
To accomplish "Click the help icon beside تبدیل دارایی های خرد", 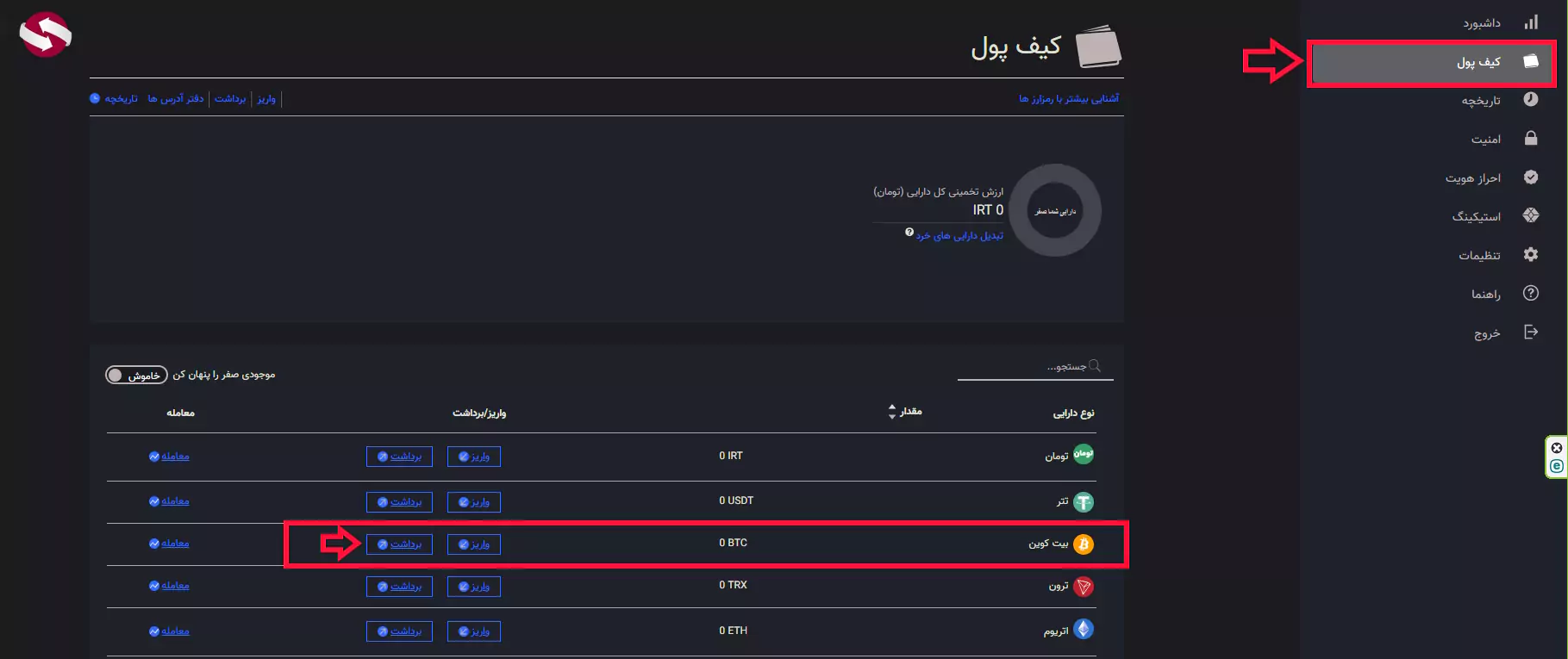I will pos(909,233).
